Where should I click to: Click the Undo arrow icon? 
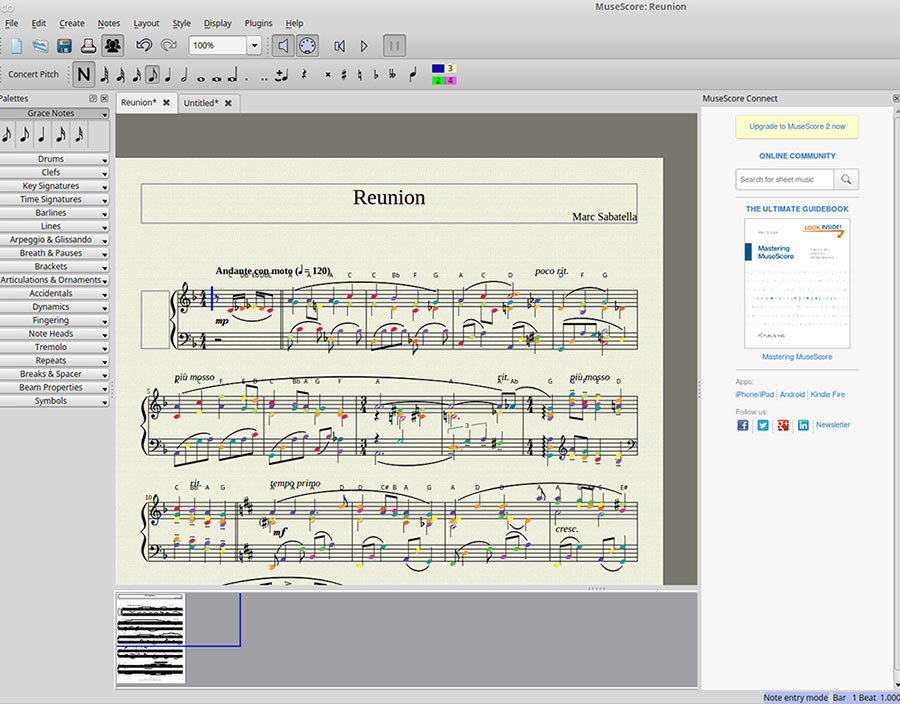pyautogui.click(x=144, y=45)
